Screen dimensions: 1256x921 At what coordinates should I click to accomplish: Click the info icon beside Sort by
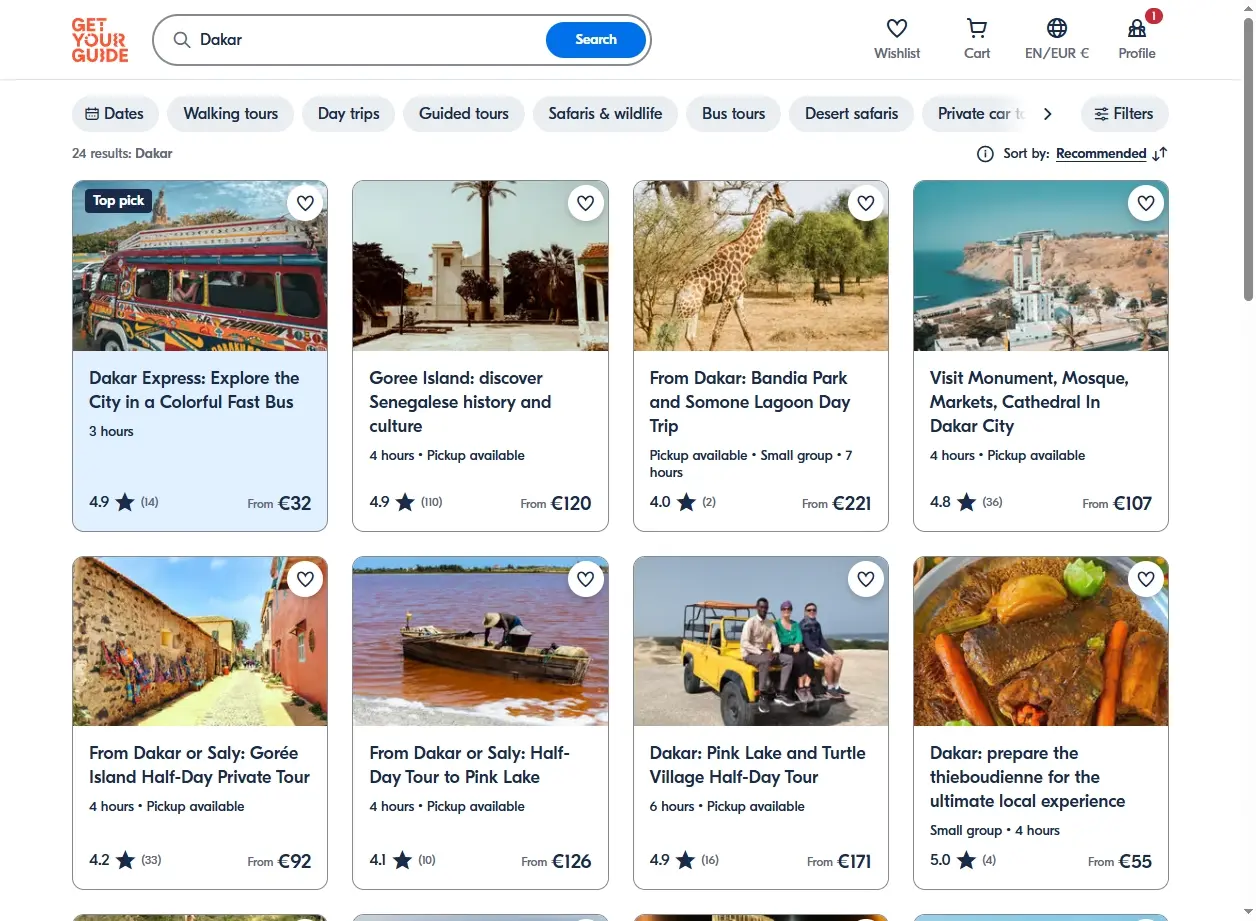[x=985, y=154]
